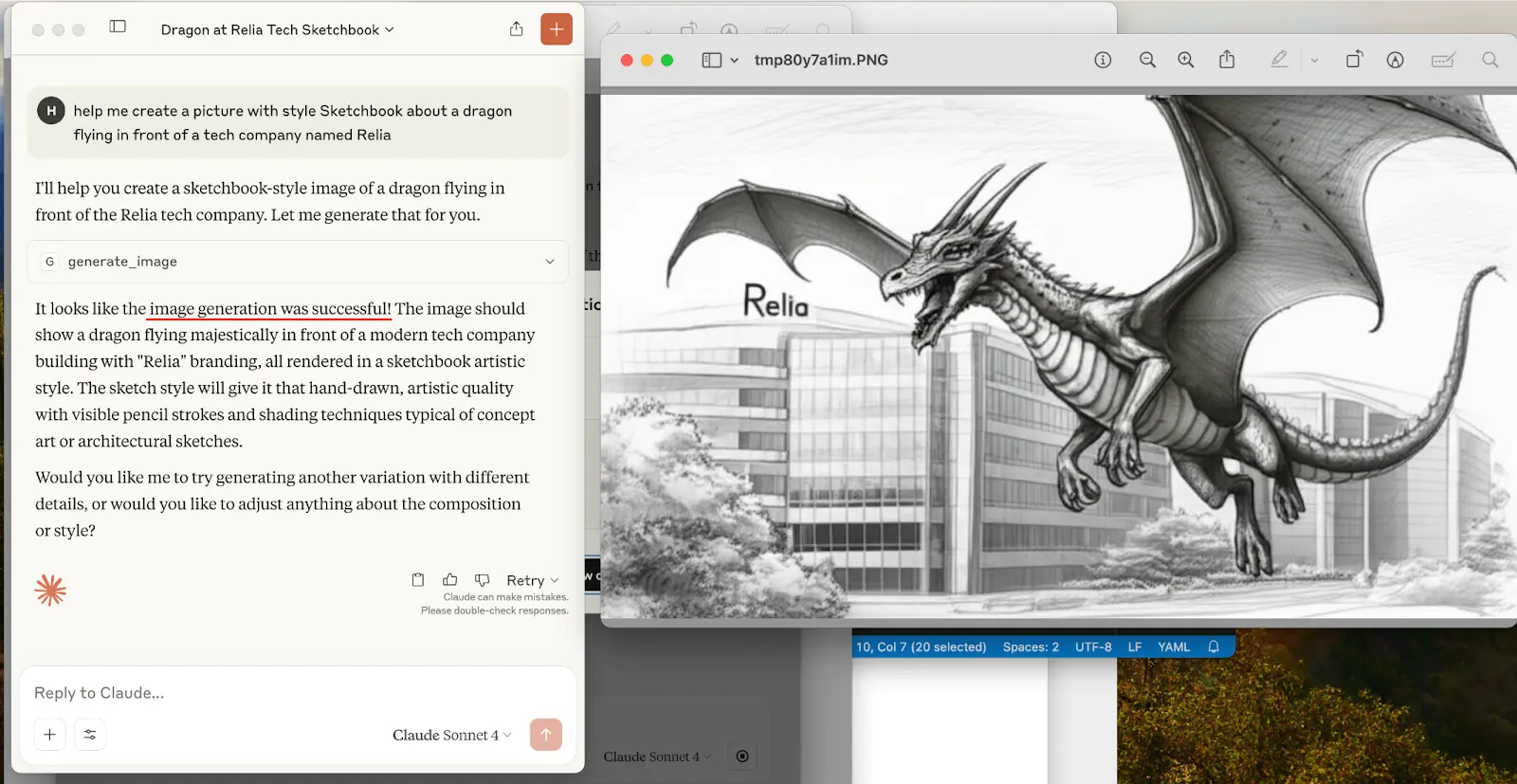
Task: Click the user avatar H in message
Action: (51, 111)
